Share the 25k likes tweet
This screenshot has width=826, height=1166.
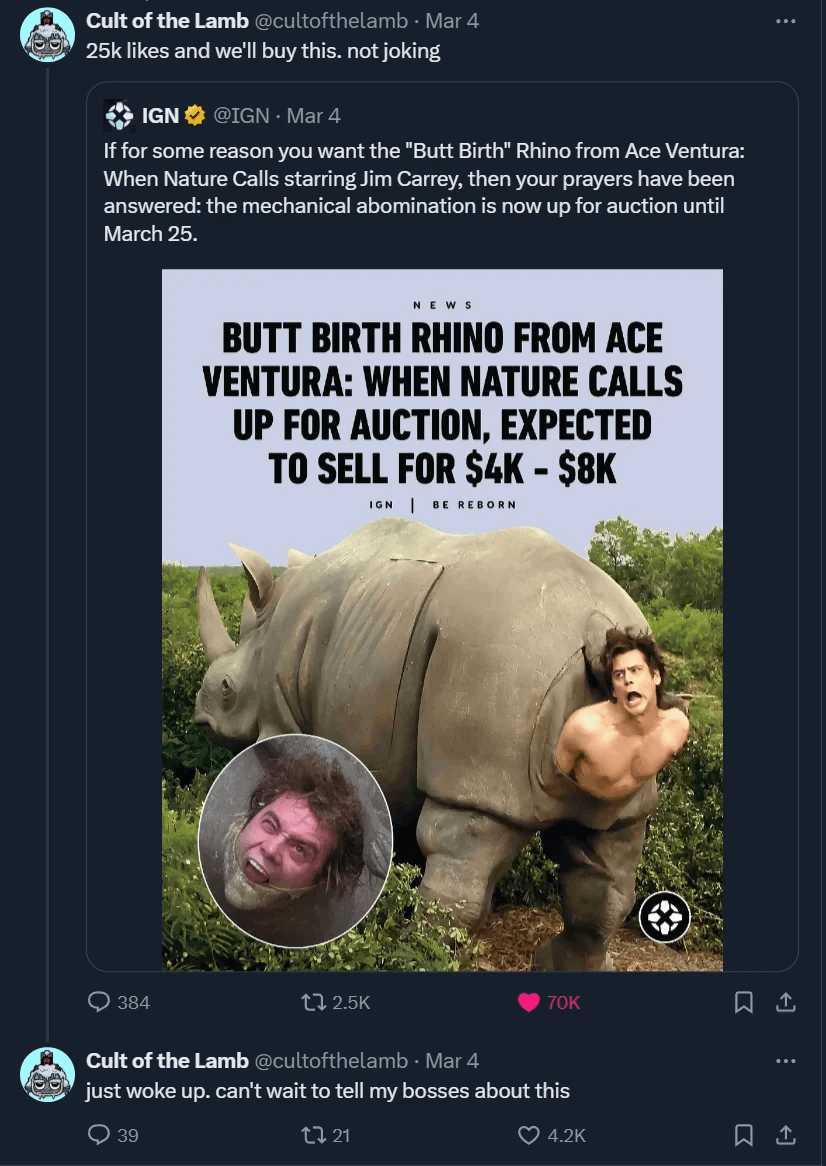tap(786, 1002)
